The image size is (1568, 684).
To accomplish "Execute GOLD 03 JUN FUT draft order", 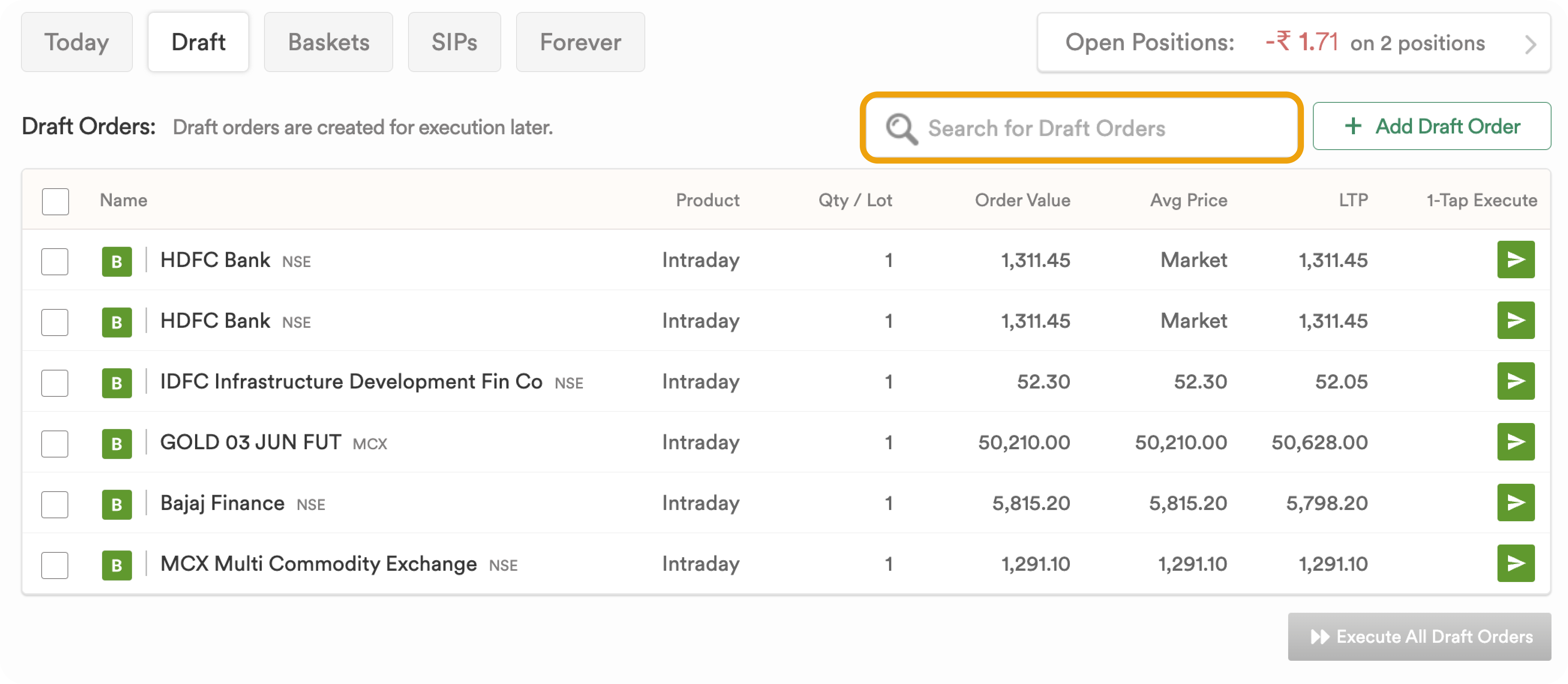I will 1515,442.
